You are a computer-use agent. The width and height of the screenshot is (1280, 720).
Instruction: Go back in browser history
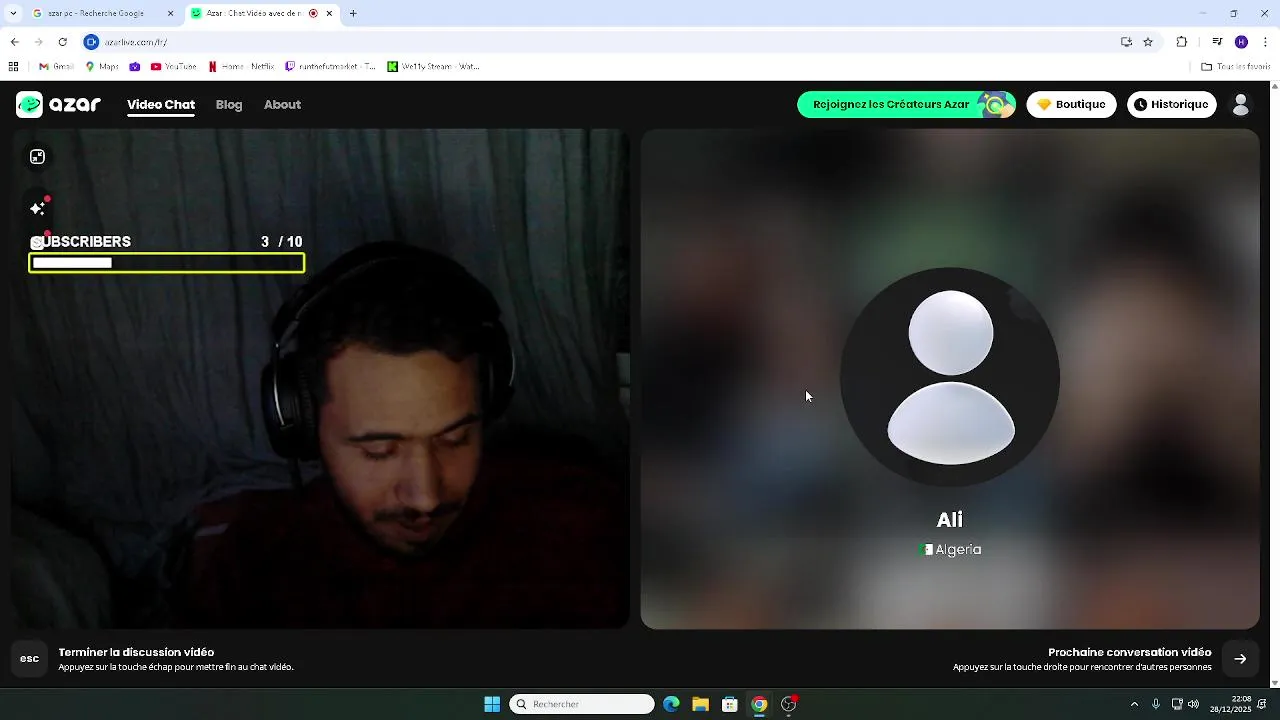click(14, 42)
